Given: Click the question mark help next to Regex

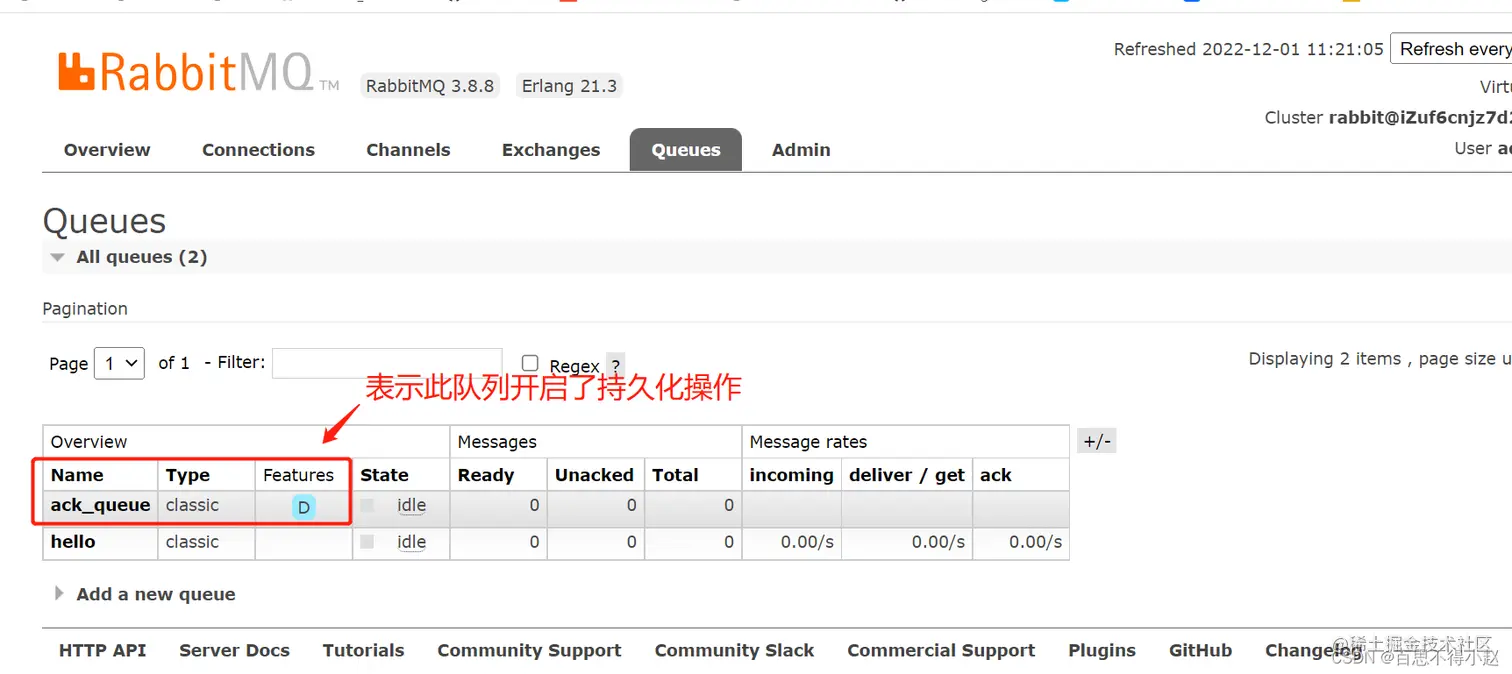Looking at the screenshot, I should [x=616, y=365].
